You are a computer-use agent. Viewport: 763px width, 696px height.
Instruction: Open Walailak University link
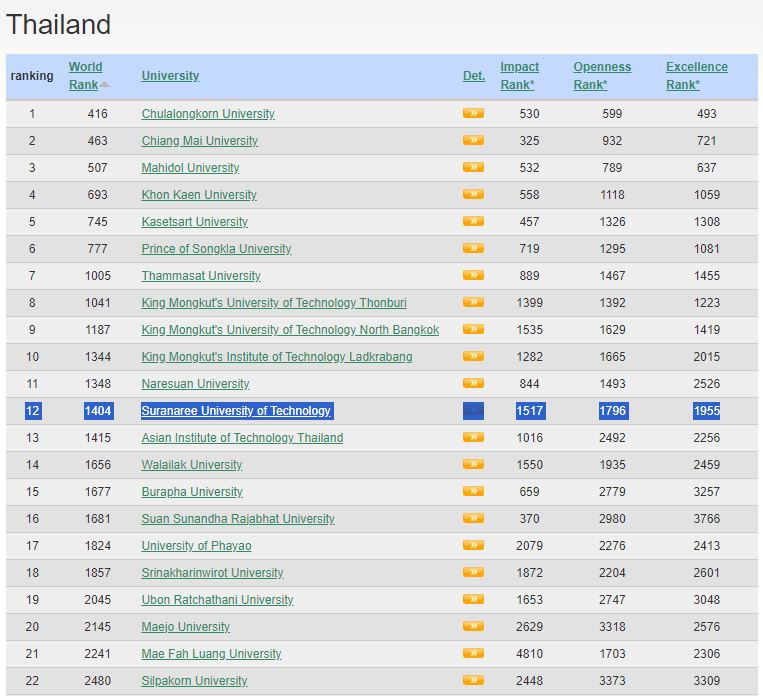[192, 465]
